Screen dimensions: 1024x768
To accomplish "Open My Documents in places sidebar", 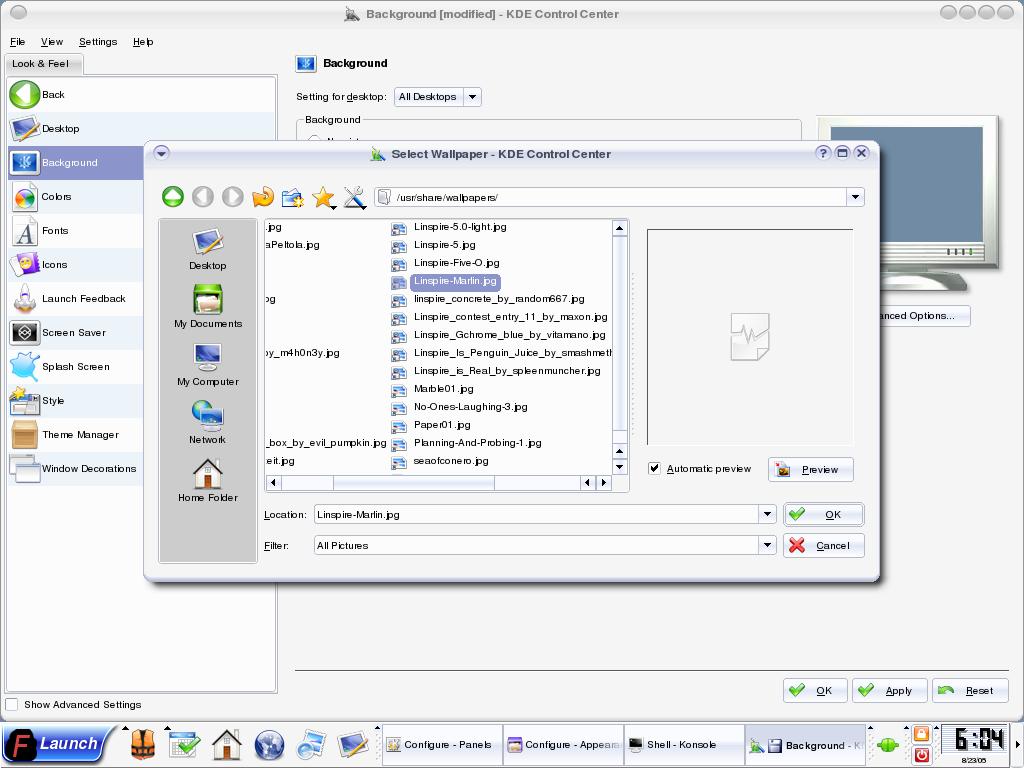I will click(208, 306).
